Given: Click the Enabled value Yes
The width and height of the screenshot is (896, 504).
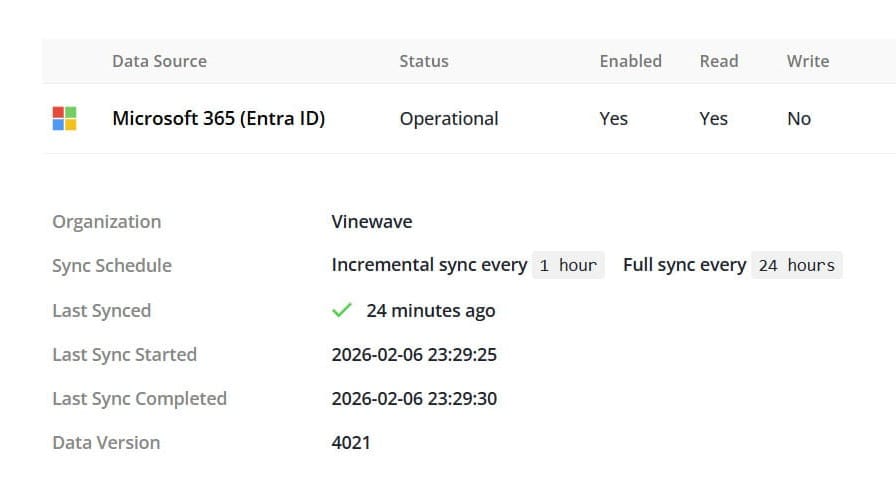Looking at the screenshot, I should (614, 119).
